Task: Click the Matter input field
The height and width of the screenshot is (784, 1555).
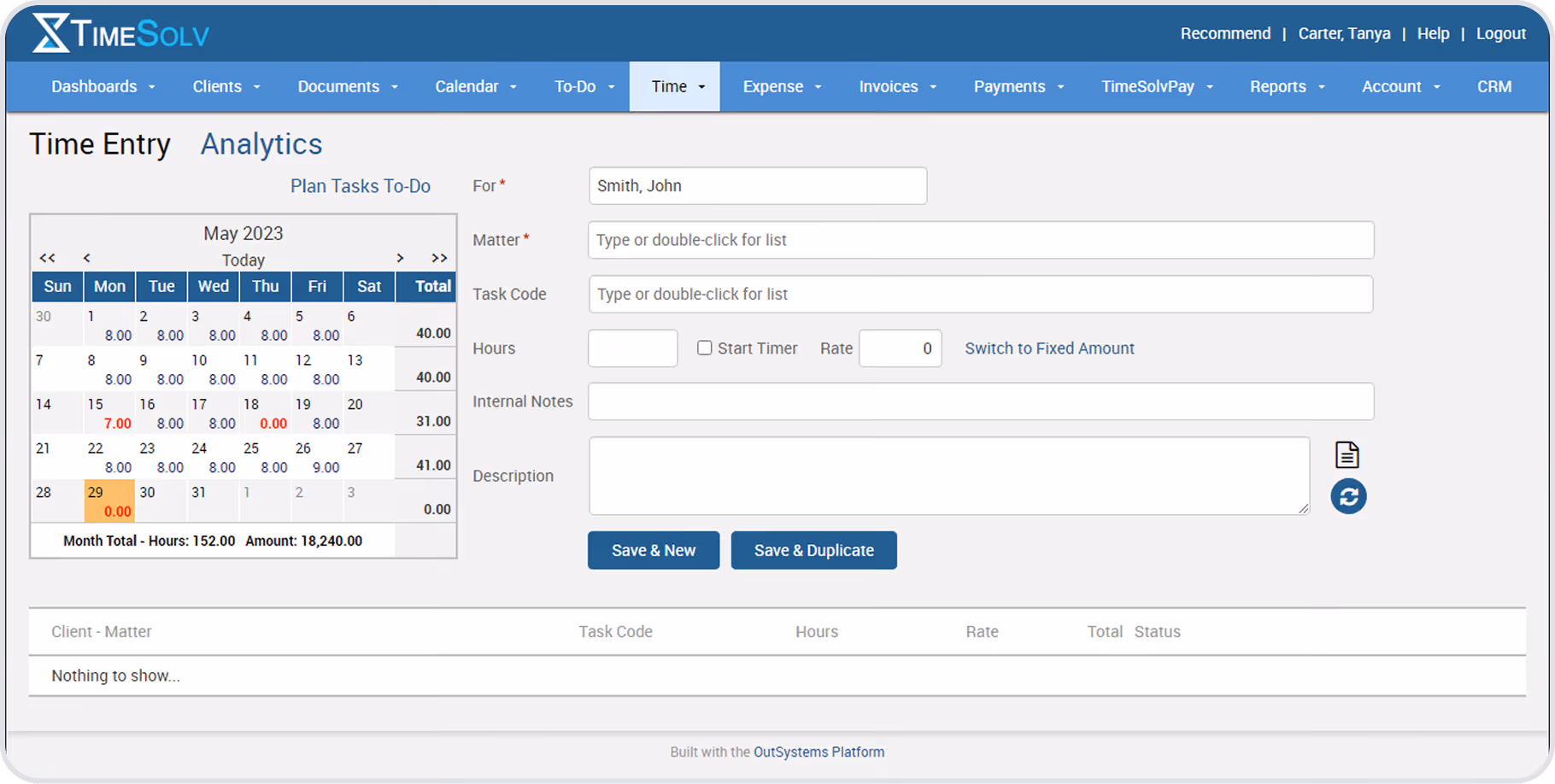Action: (x=981, y=240)
